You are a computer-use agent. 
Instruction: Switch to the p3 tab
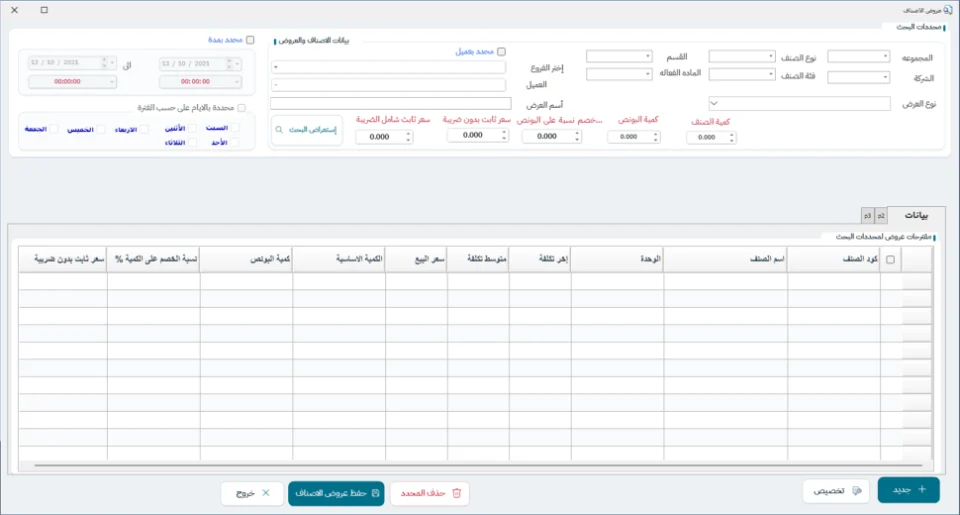click(867, 216)
